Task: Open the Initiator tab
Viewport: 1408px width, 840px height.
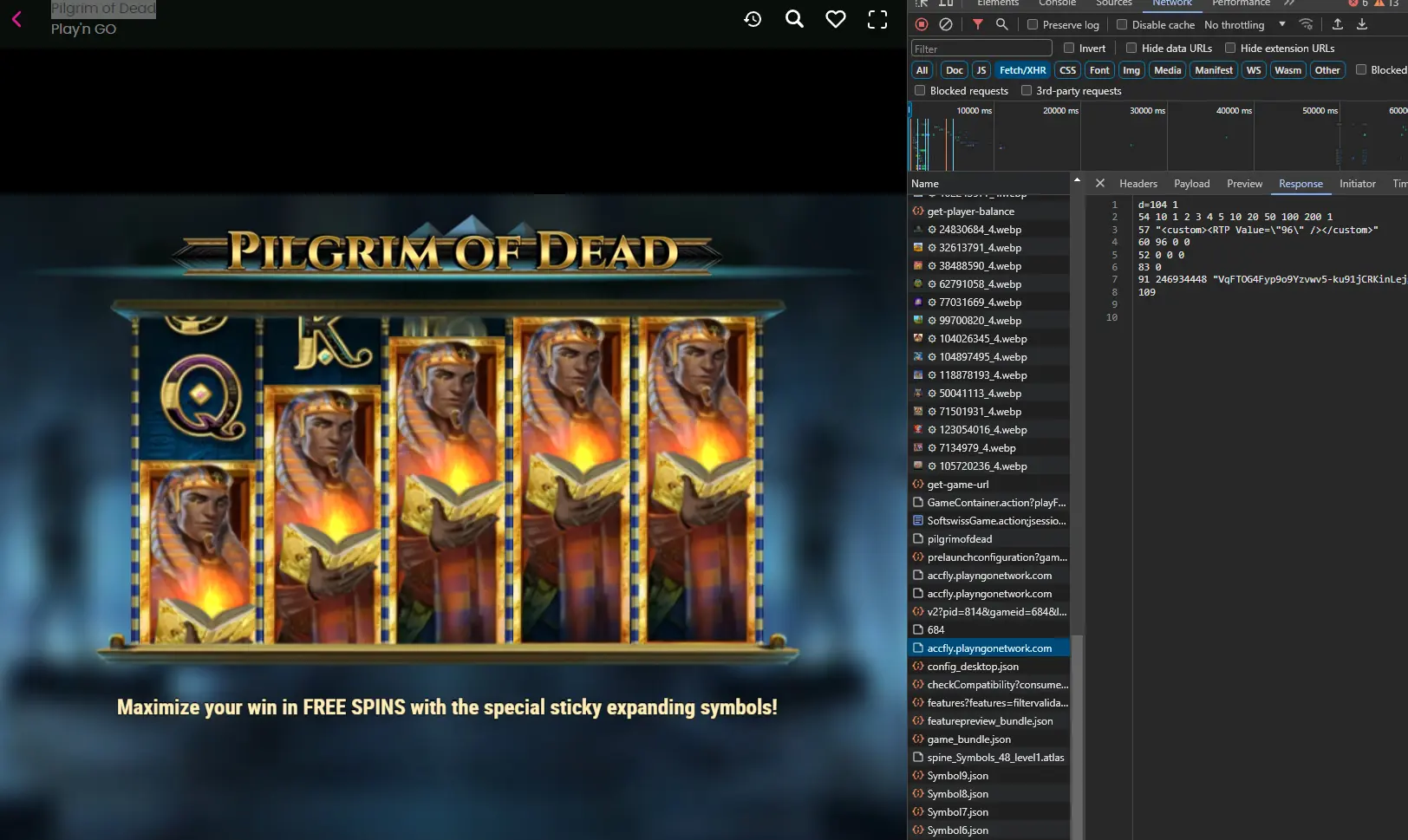Action: [x=1358, y=184]
